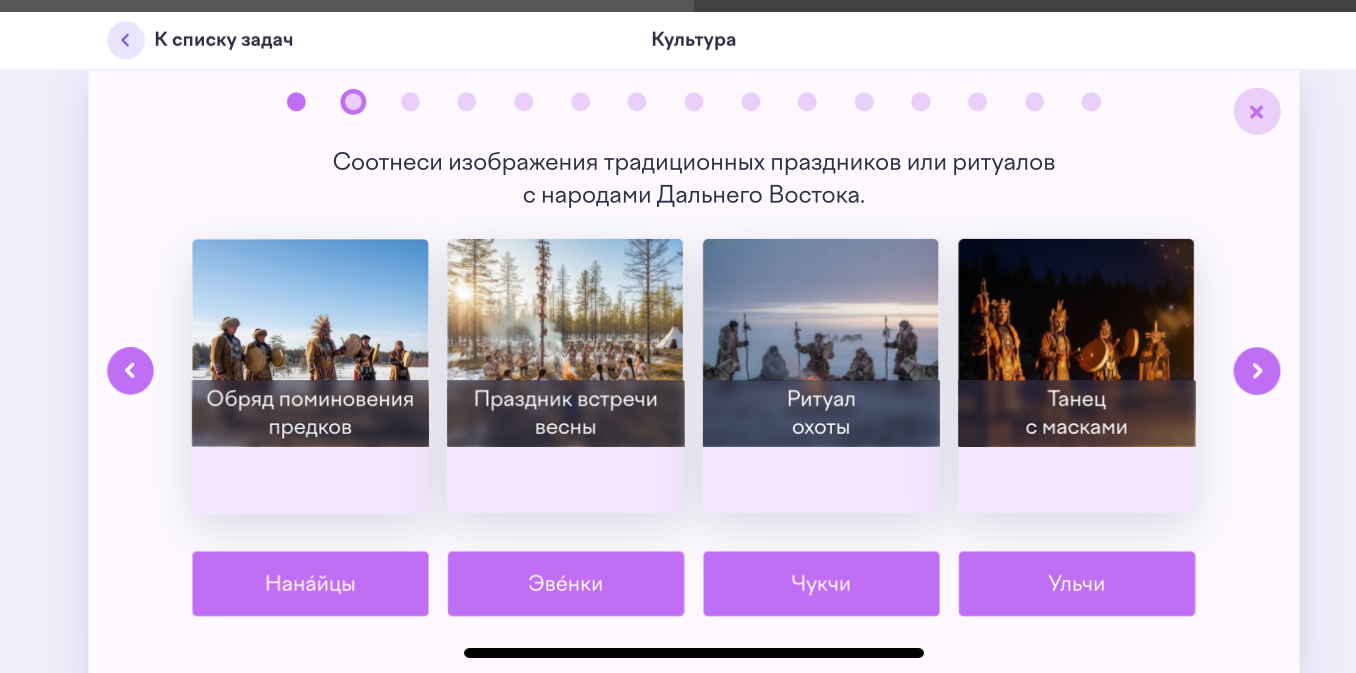Jump to the third progress dot
The width and height of the screenshot is (1356, 673).
pos(410,102)
